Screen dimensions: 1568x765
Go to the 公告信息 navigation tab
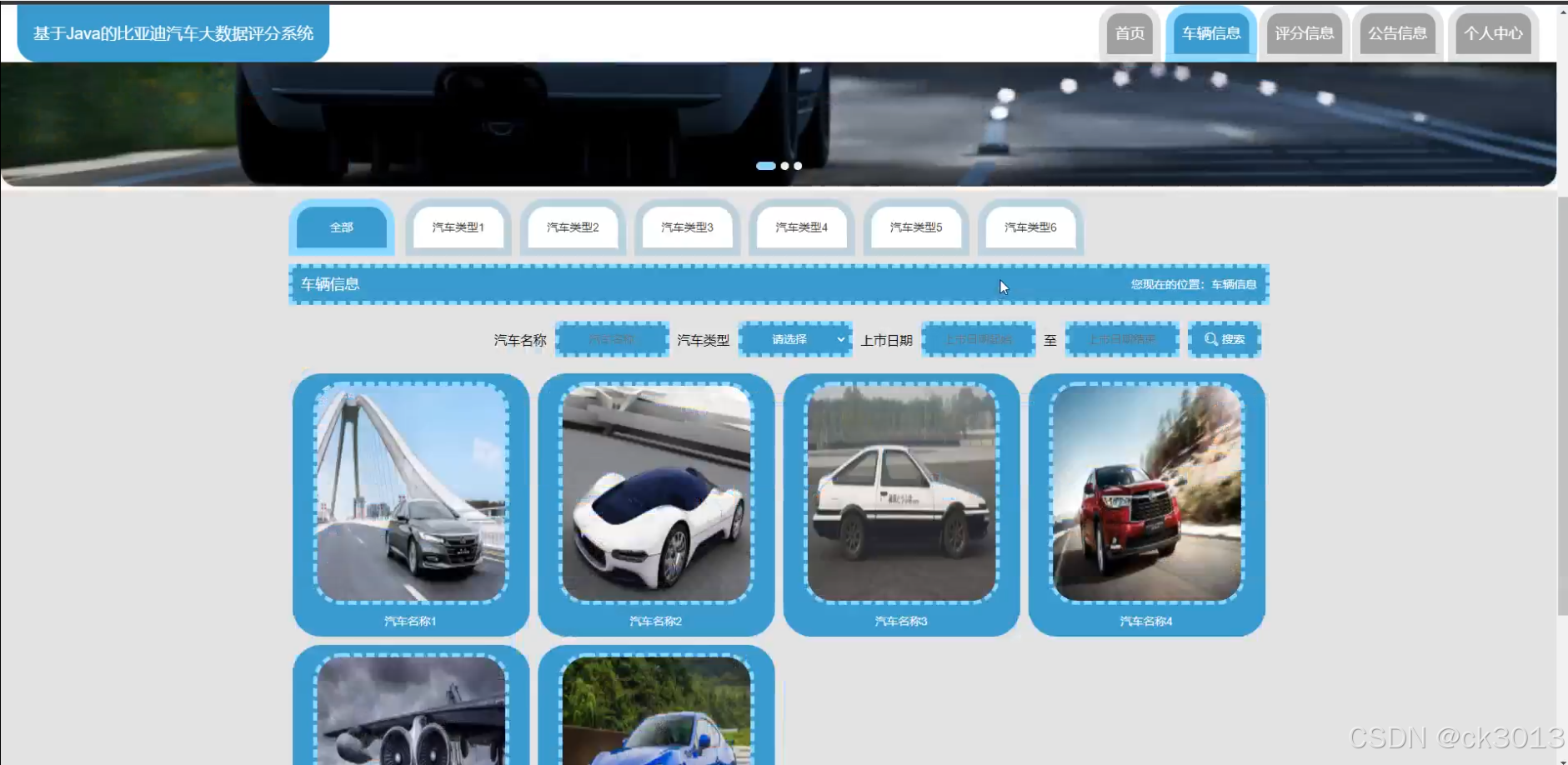(x=1398, y=33)
